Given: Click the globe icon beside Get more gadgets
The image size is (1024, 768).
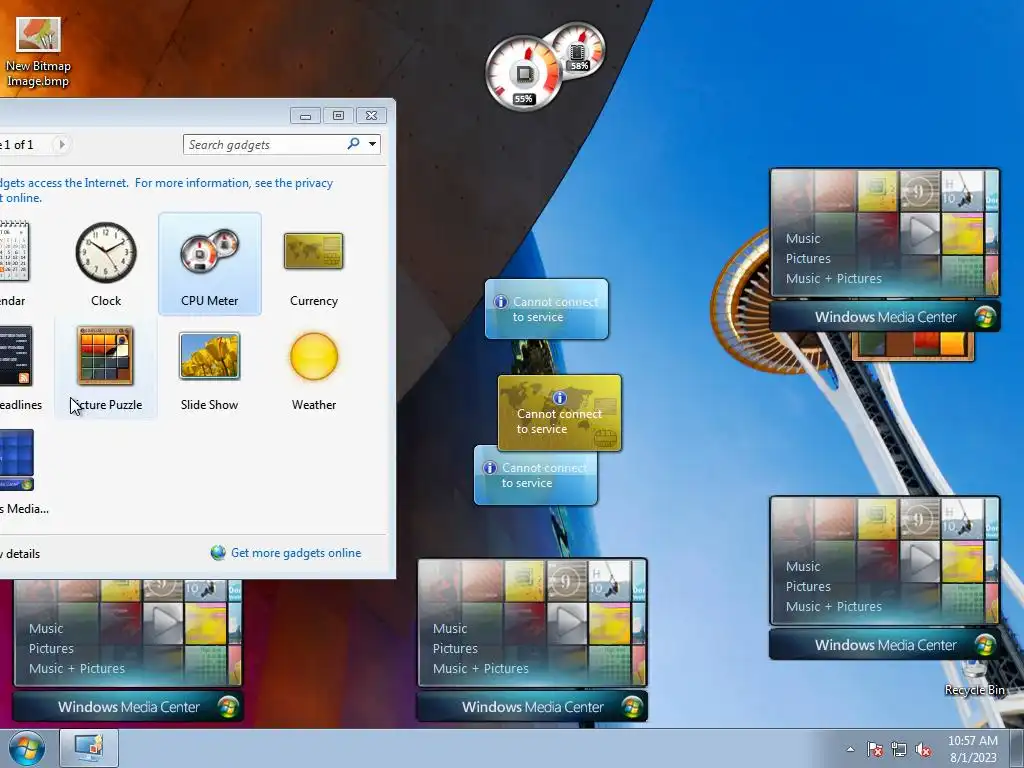Looking at the screenshot, I should click(x=218, y=553).
